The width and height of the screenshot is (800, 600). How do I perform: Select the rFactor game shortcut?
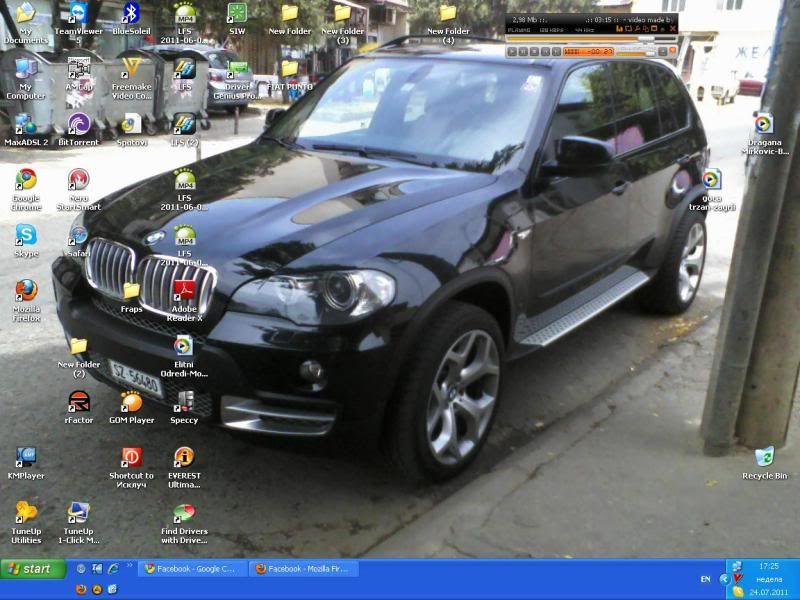click(79, 408)
